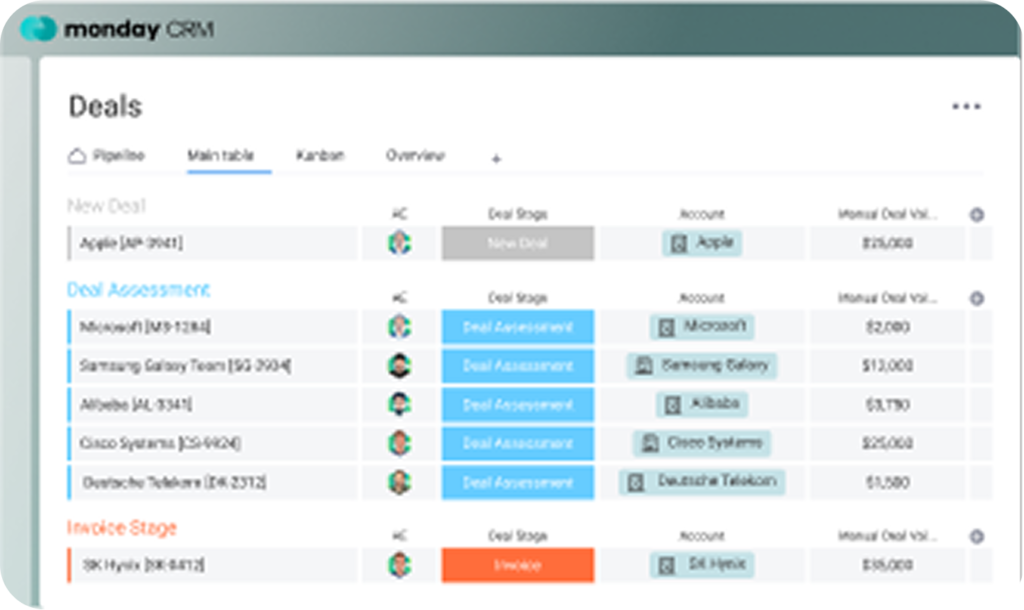Image resolution: width=1024 pixels, height=610 pixels.
Task: Open the SK Hynix account chip
Action: (x=702, y=565)
